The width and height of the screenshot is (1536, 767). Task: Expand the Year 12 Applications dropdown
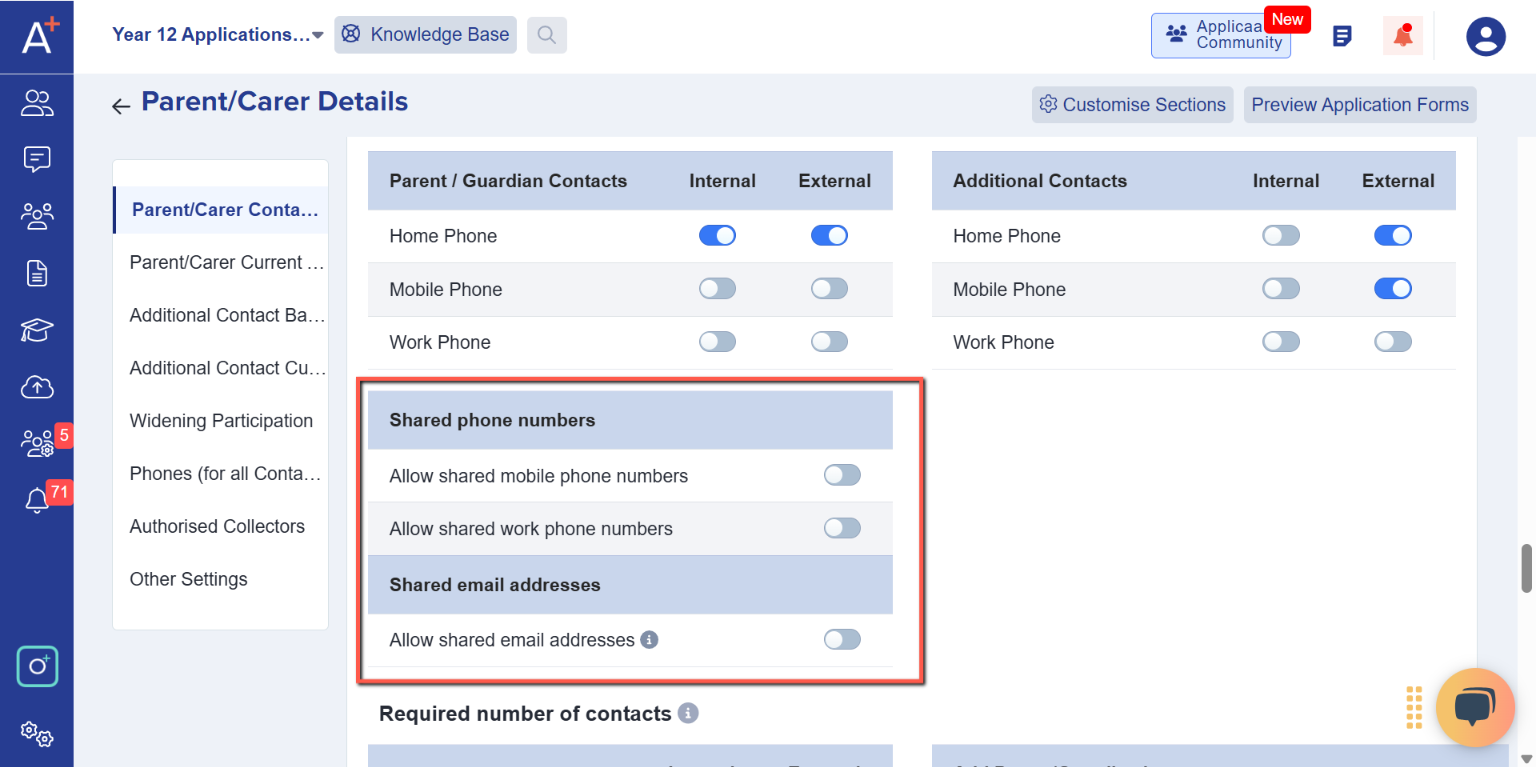218,35
